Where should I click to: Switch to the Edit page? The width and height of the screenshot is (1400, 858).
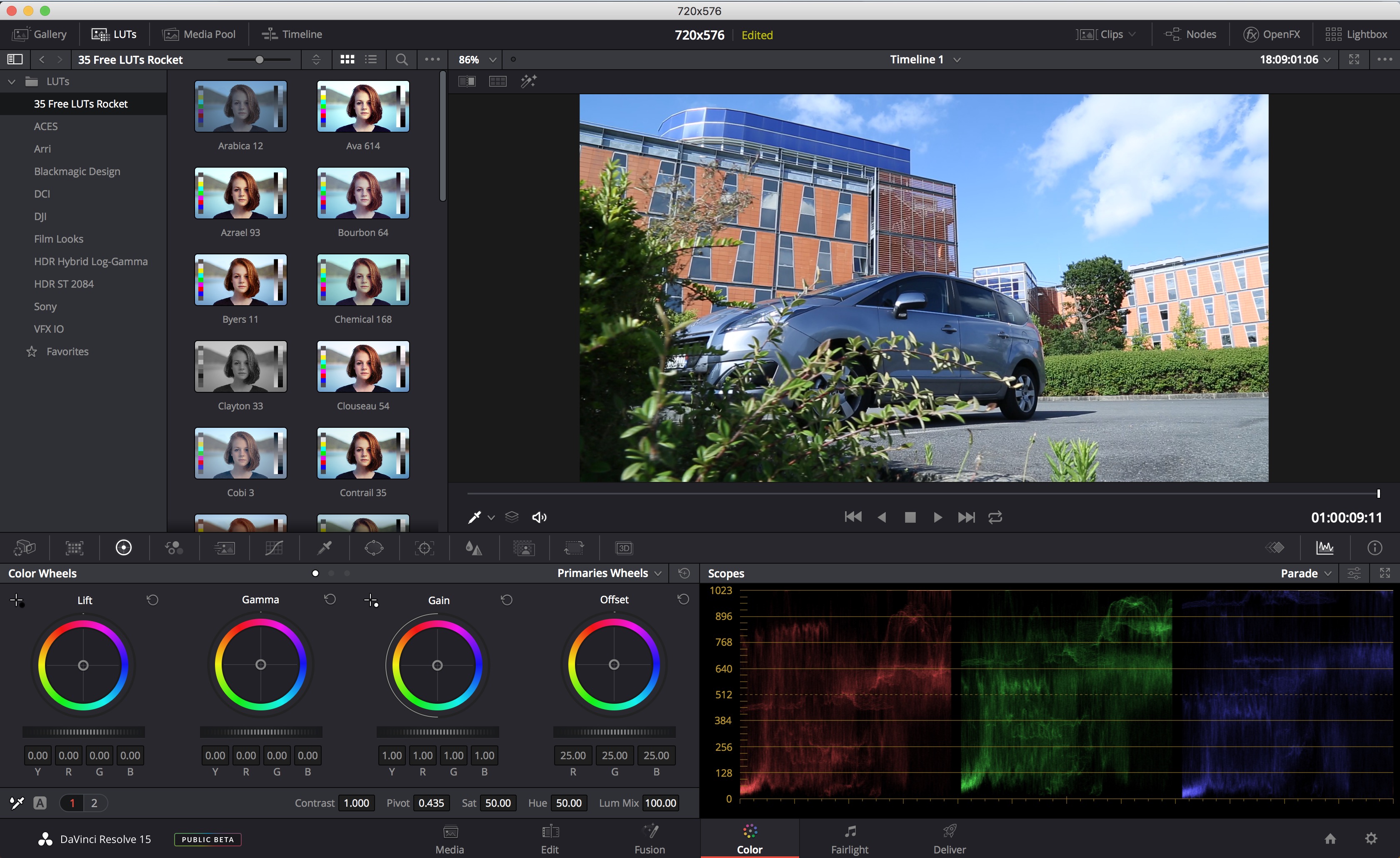tap(550, 839)
